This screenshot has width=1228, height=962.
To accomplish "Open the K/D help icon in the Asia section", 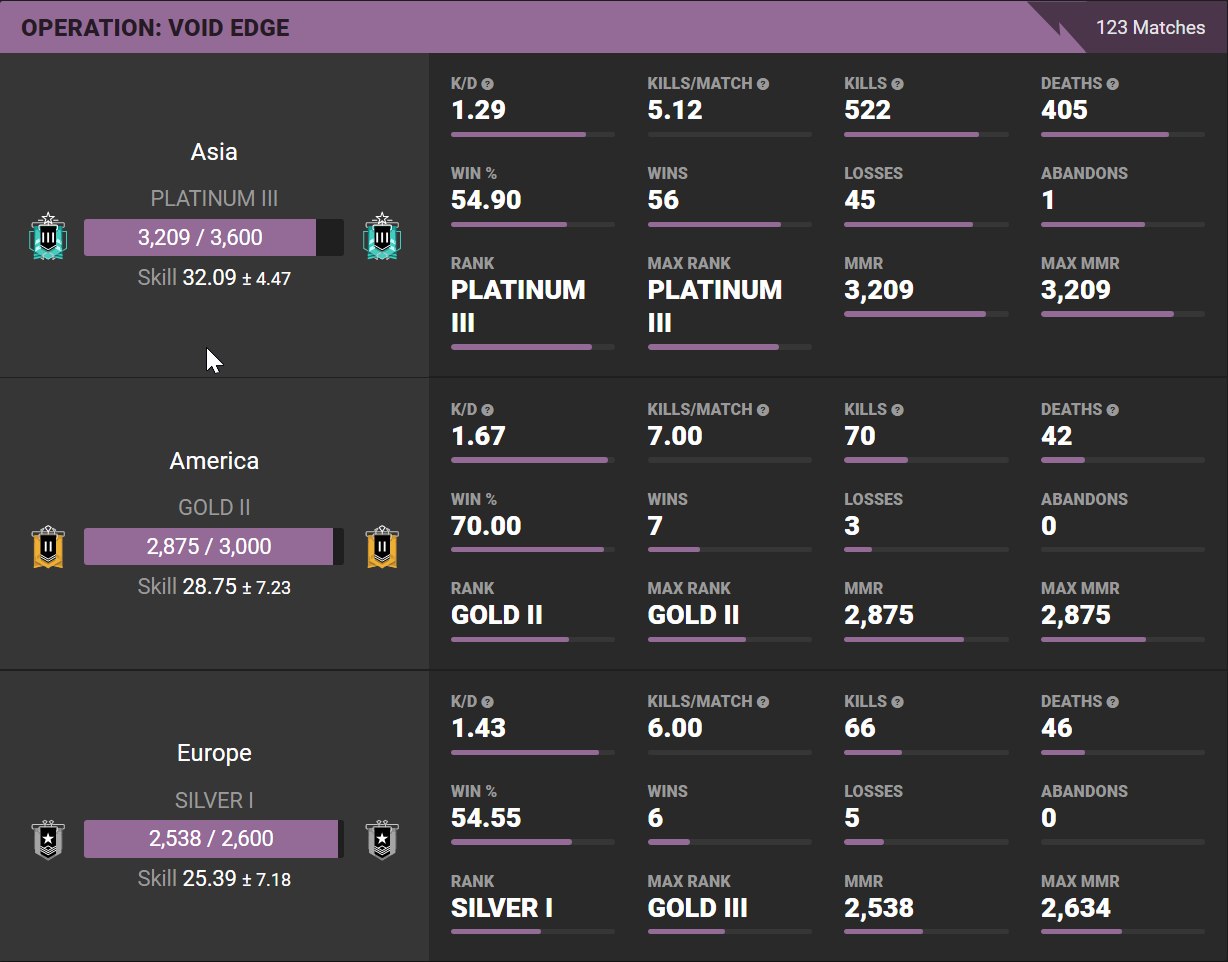I will tap(488, 84).
